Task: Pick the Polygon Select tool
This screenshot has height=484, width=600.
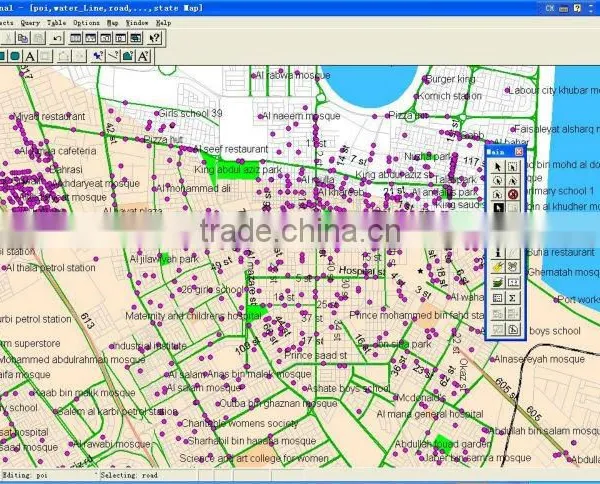Action: 513,181
